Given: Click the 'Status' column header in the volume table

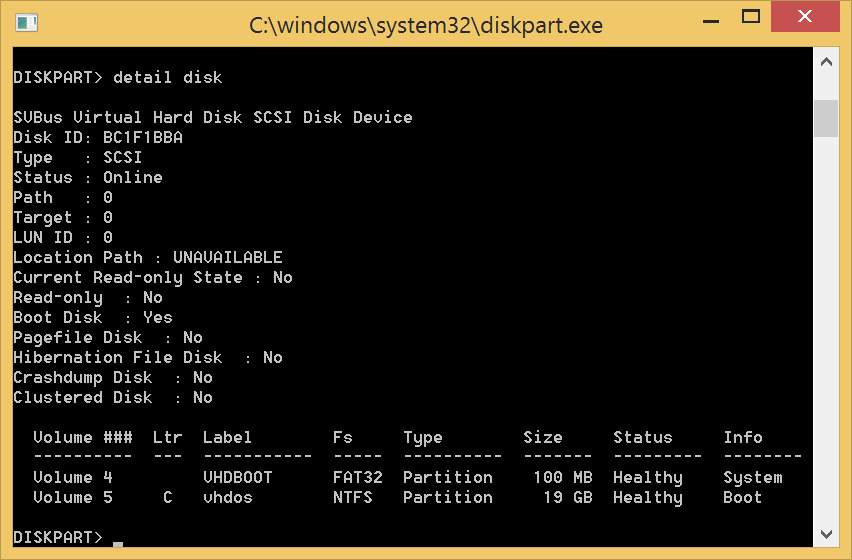Looking at the screenshot, I should click(643, 437).
